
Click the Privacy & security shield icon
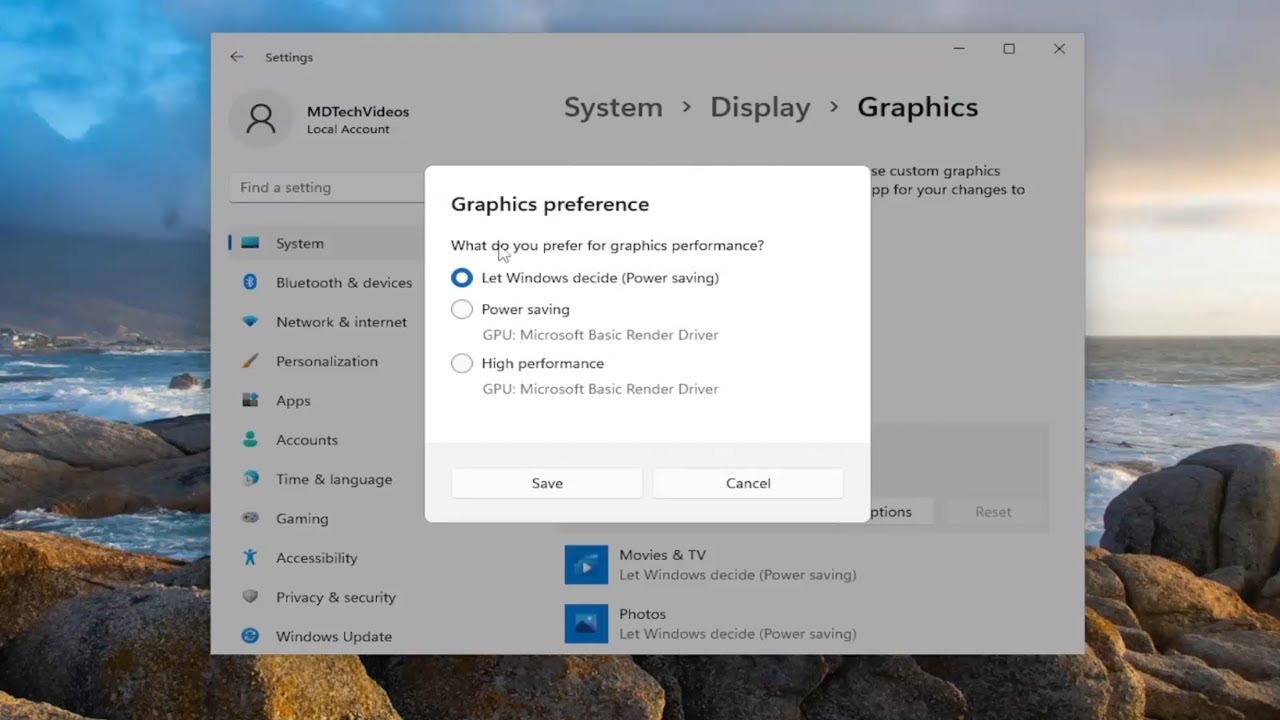coord(250,597)
